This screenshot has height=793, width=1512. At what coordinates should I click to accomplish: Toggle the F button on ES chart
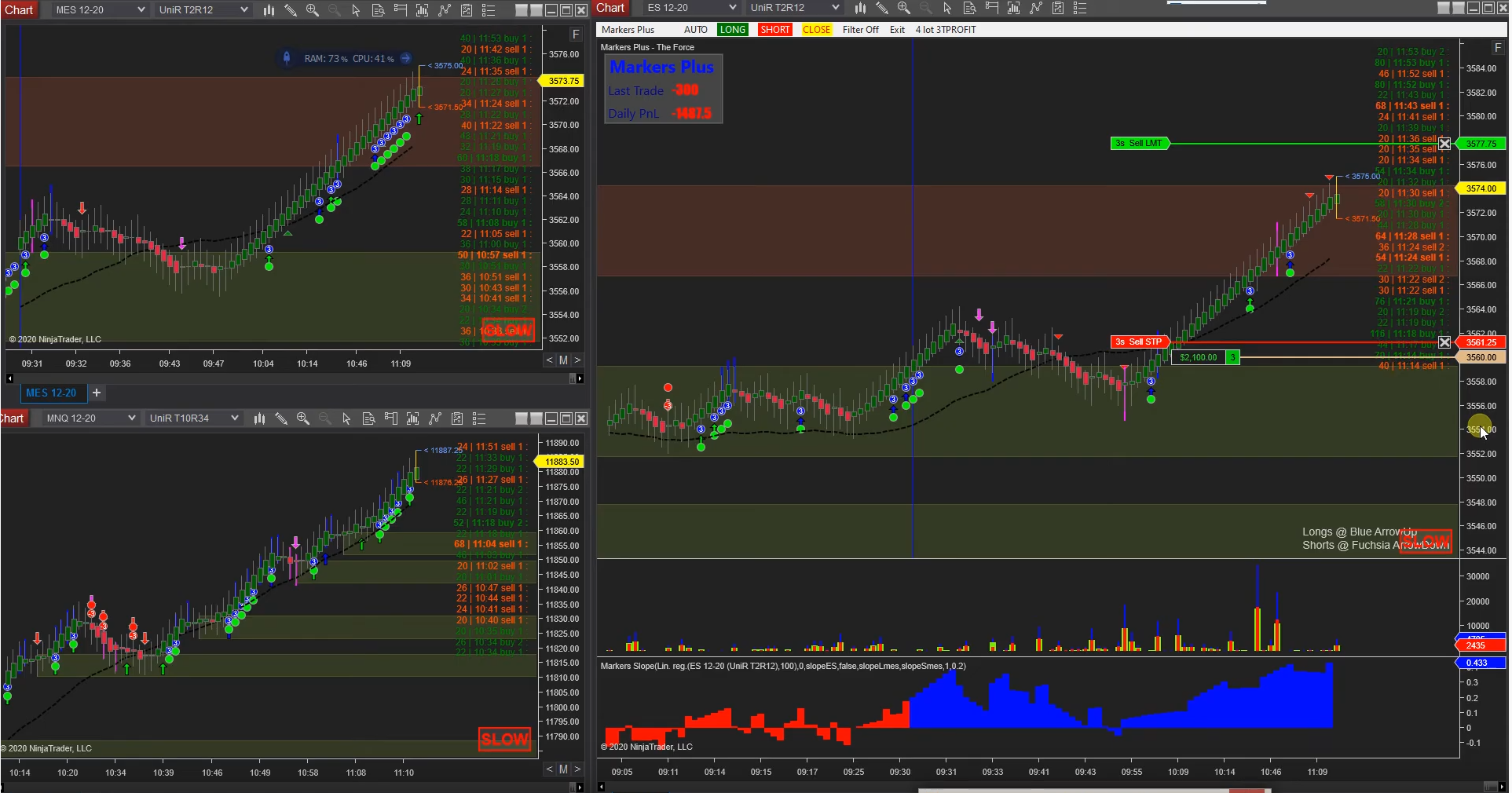(x=1498, y=48)
